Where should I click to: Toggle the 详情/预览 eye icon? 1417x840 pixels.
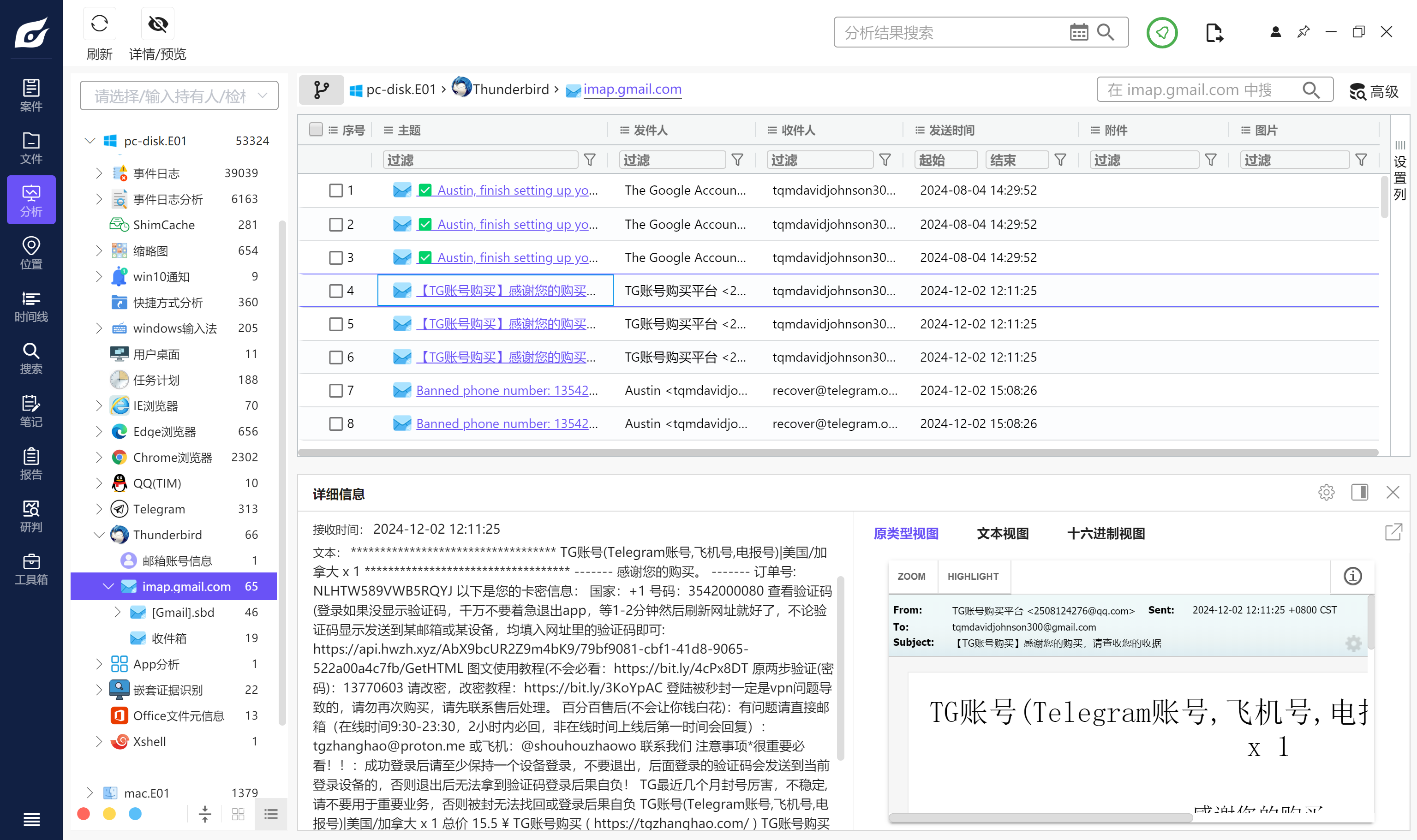pos(157,23)
